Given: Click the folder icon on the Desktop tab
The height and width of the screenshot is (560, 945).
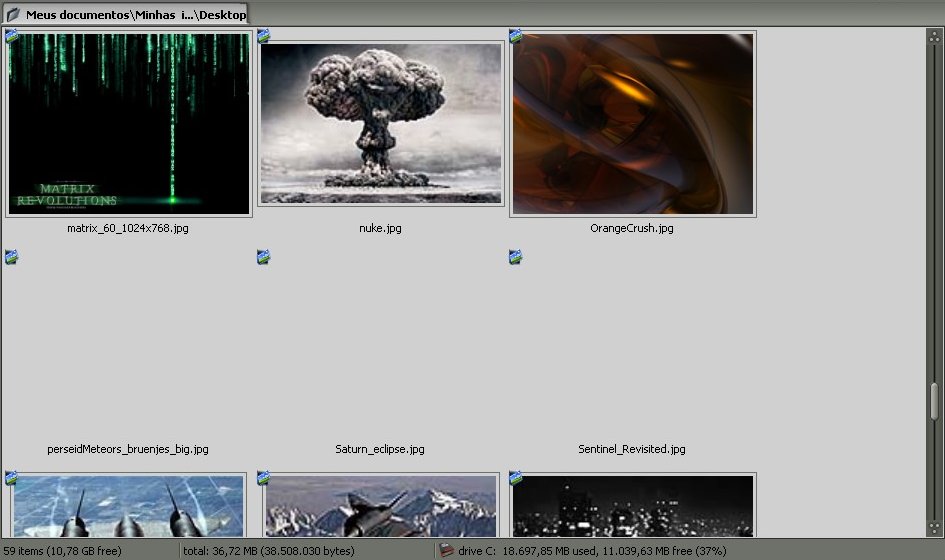Looking at the screenshot, I should coord(13,14).
